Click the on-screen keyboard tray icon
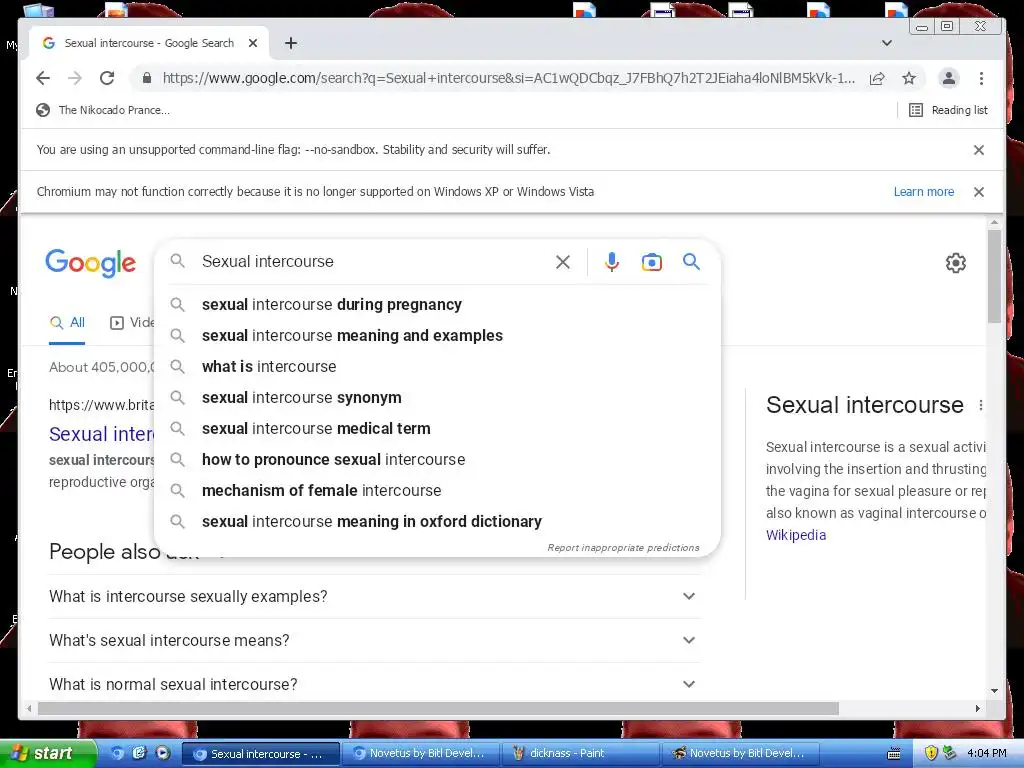The image size is (1024, 768). coord(894,754)
